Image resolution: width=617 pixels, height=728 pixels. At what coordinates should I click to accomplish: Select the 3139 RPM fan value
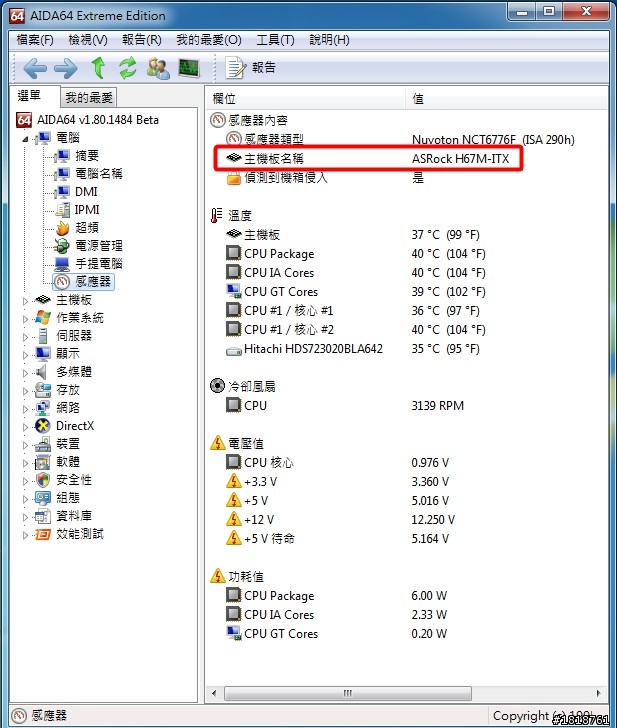coord(438,406)
